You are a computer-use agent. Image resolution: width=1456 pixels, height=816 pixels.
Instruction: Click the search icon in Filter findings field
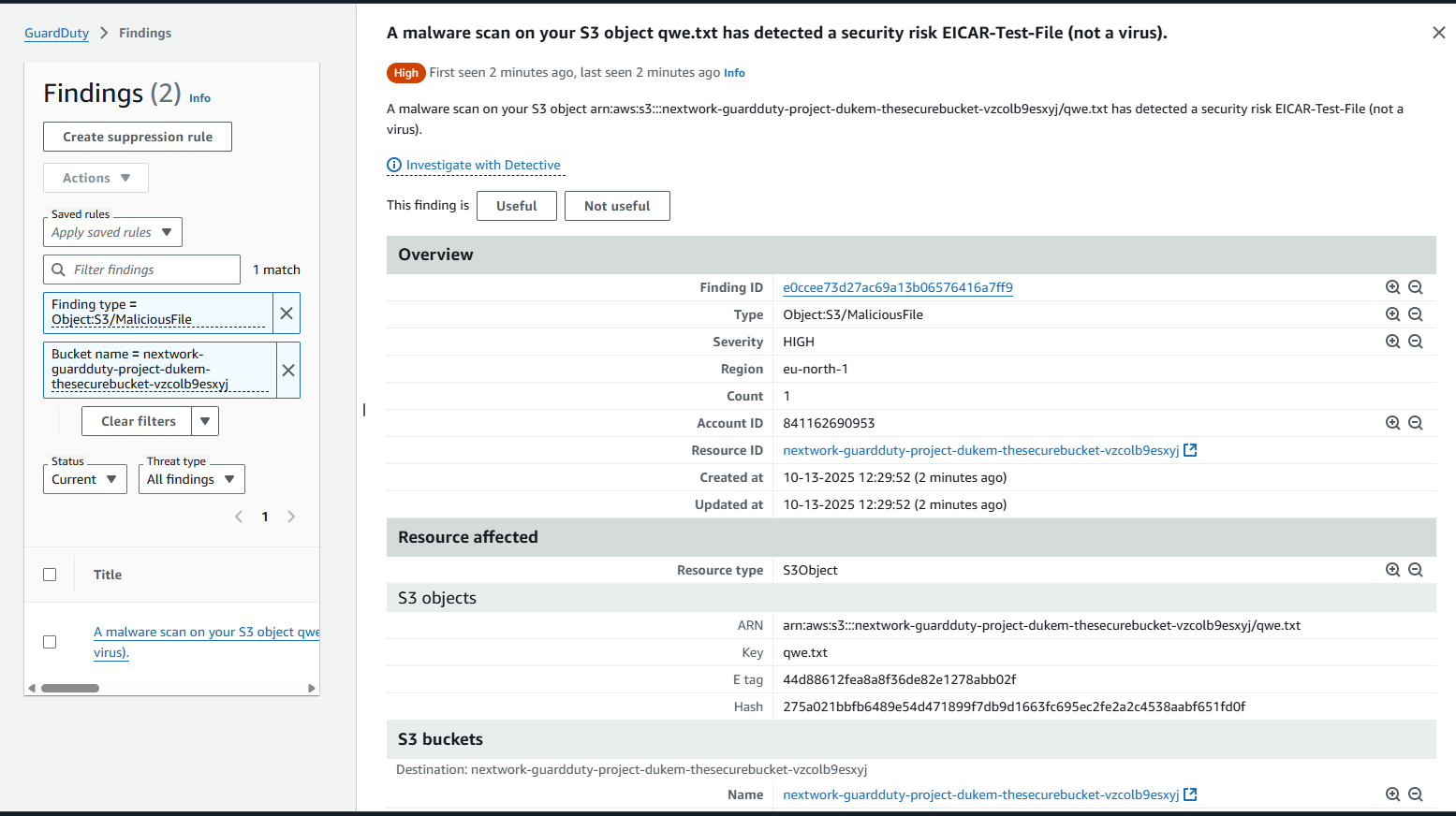tap(58, 270)
